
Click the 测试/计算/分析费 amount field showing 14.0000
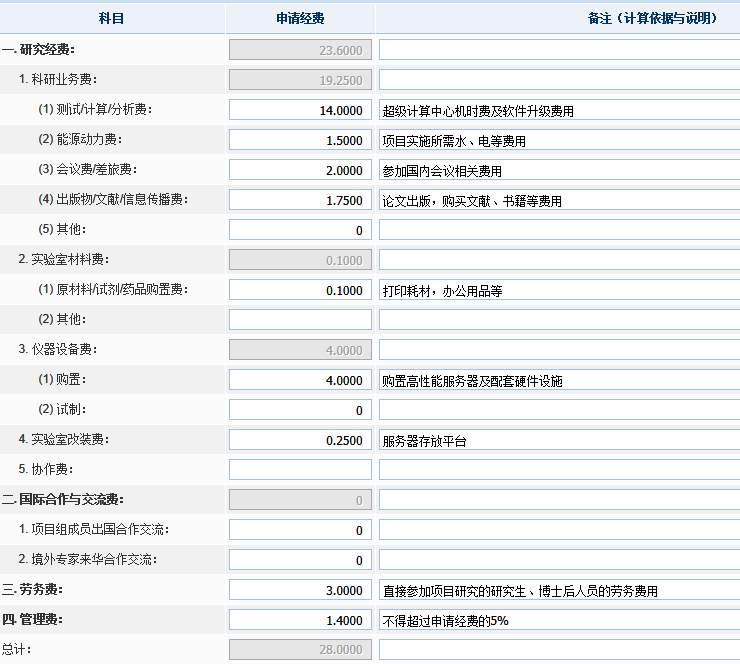pos(300,110)
